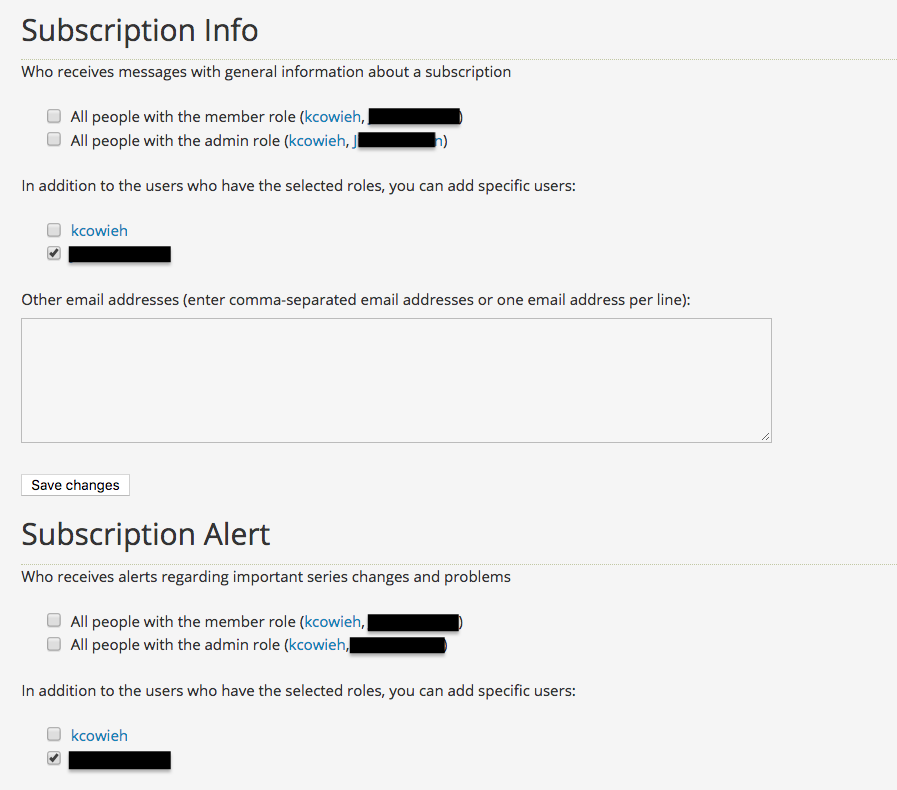Viewport: 897px width, 790px height.
Task: Enable admin role checkbox under Subscription Info
Action: coord(54,141)
